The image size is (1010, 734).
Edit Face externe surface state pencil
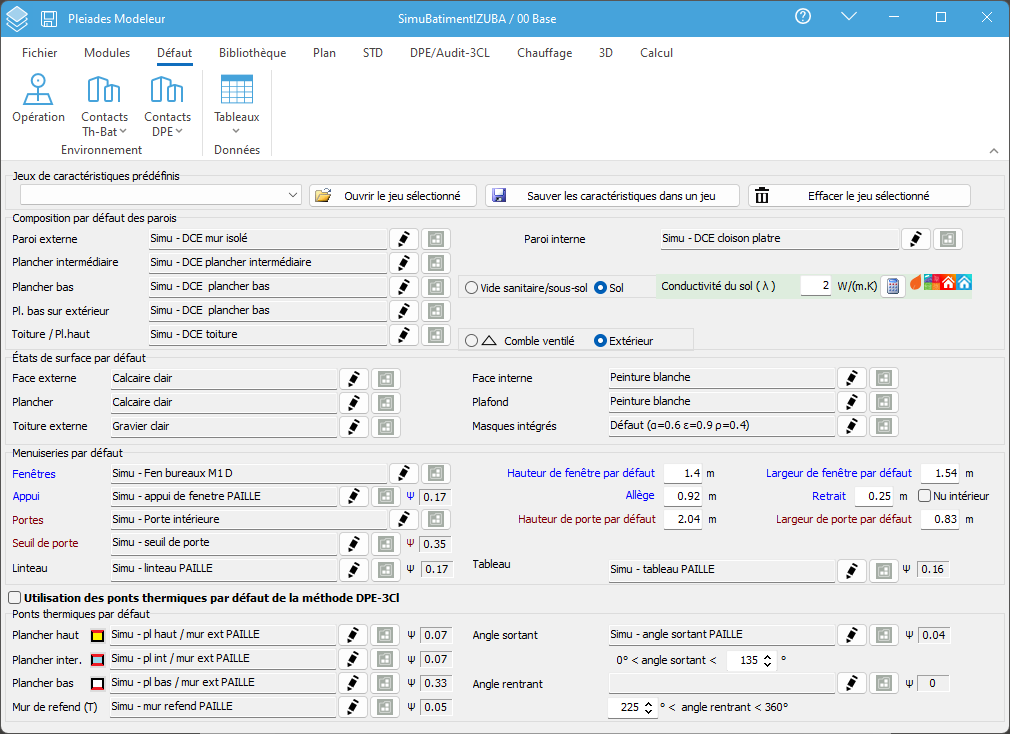coord(354,379)
